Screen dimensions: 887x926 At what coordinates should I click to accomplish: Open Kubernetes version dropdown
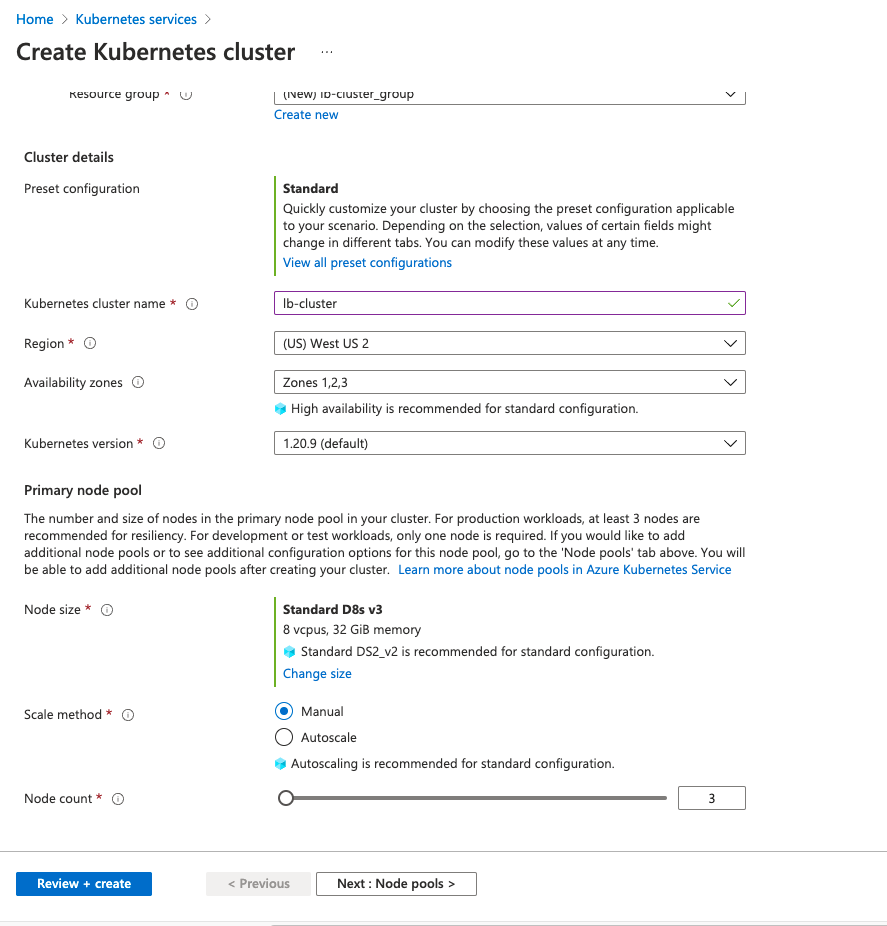[x=510, y=443]
